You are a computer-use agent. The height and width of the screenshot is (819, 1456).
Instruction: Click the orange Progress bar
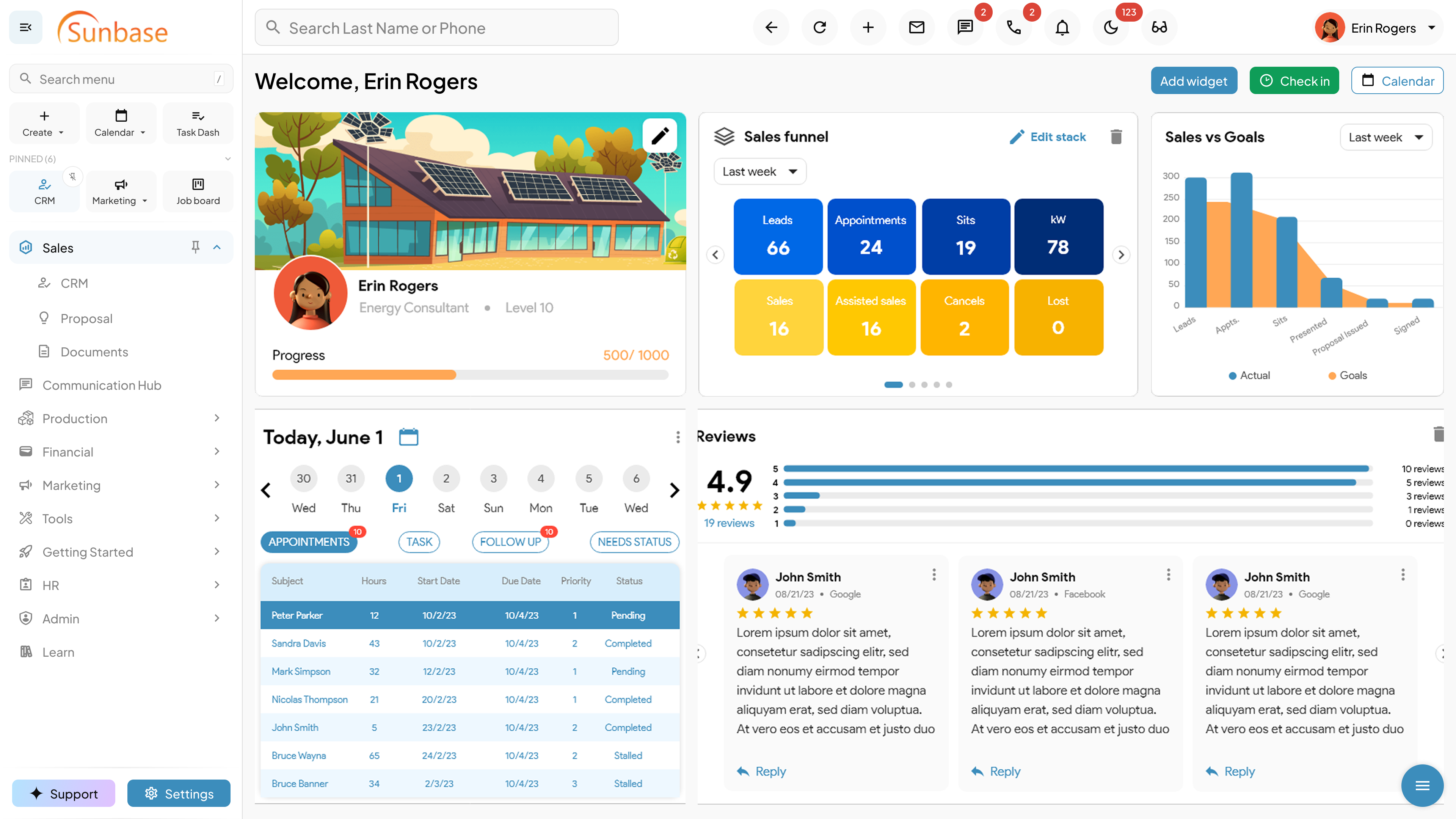click(x=364, y=375)
